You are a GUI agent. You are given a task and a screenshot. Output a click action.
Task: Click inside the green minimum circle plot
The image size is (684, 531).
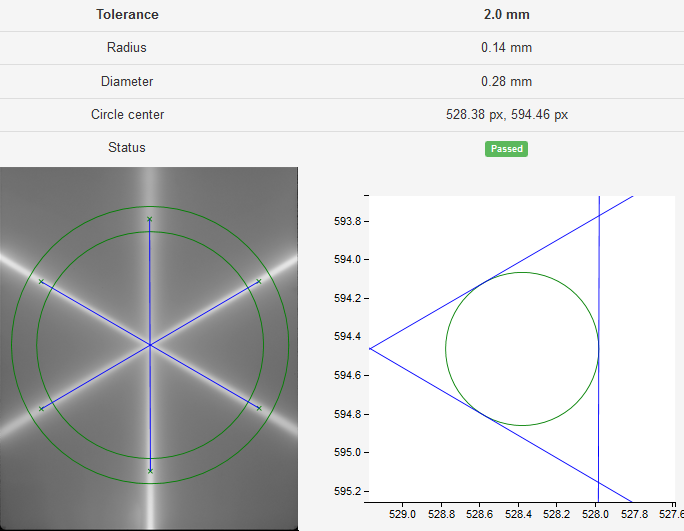click(x=522, y=349)
